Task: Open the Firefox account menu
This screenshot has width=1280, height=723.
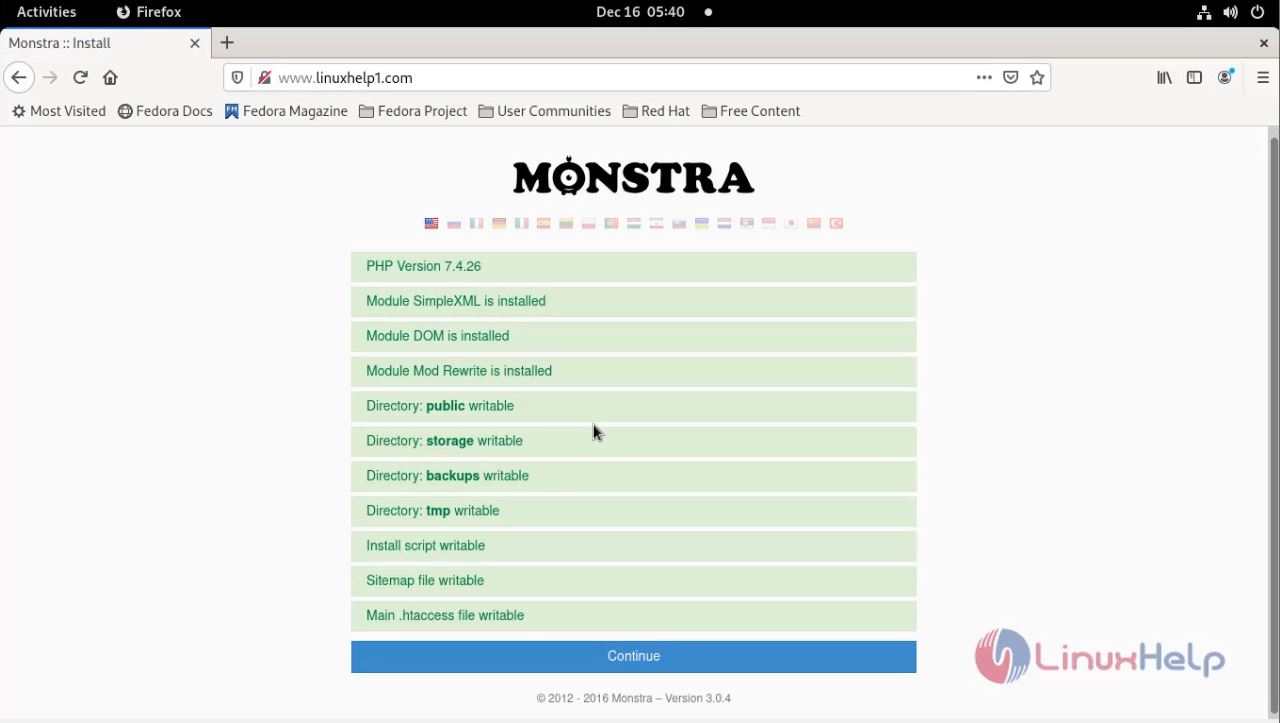Action: 1225,77
